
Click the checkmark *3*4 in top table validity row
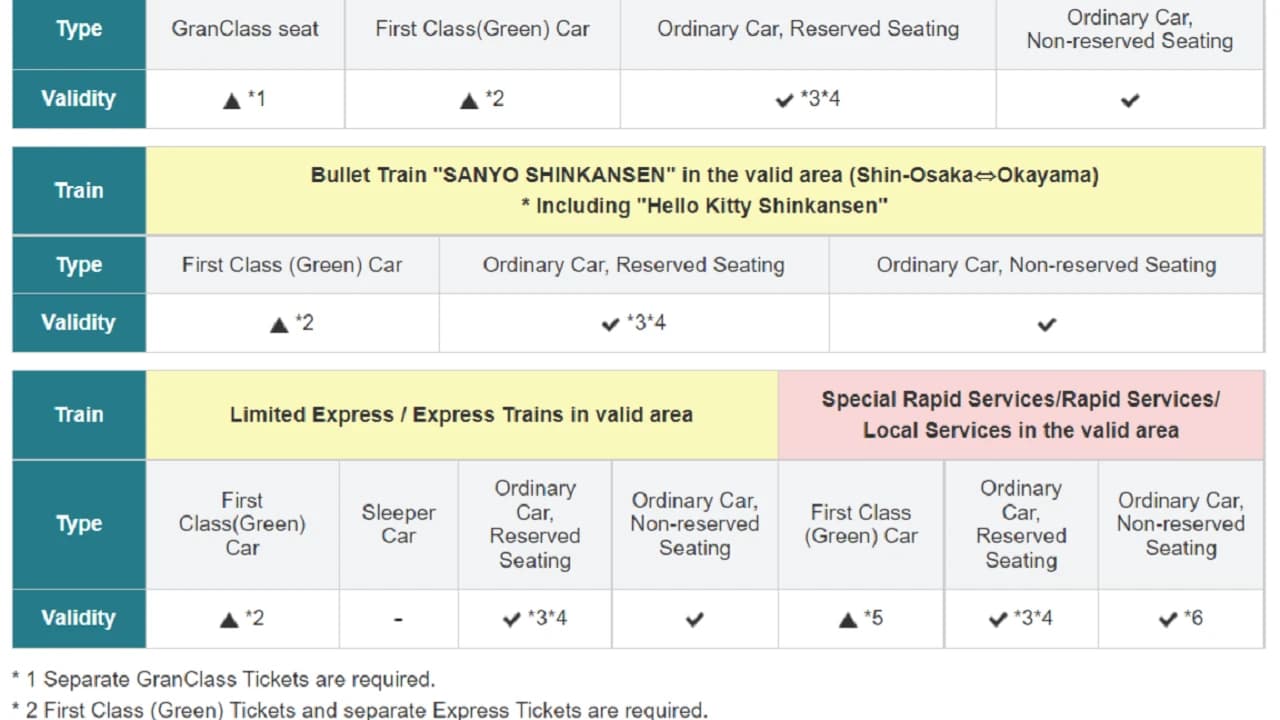pyautogui.click(x=808, y=99)
